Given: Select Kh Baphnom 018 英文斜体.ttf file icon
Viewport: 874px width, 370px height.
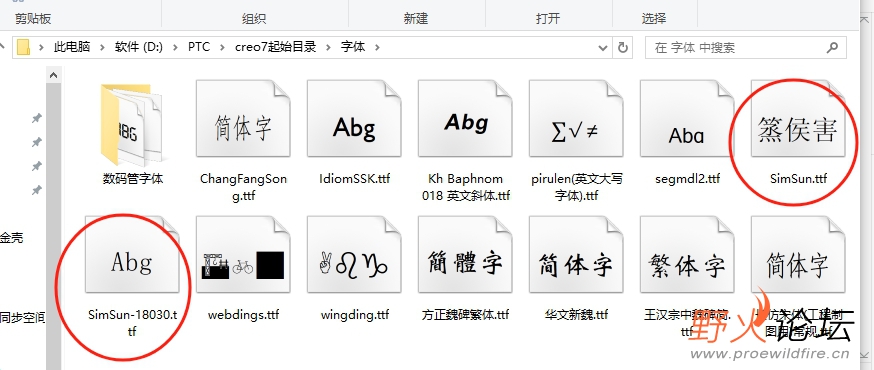Looking at the screenshot, I should (465, 118).
